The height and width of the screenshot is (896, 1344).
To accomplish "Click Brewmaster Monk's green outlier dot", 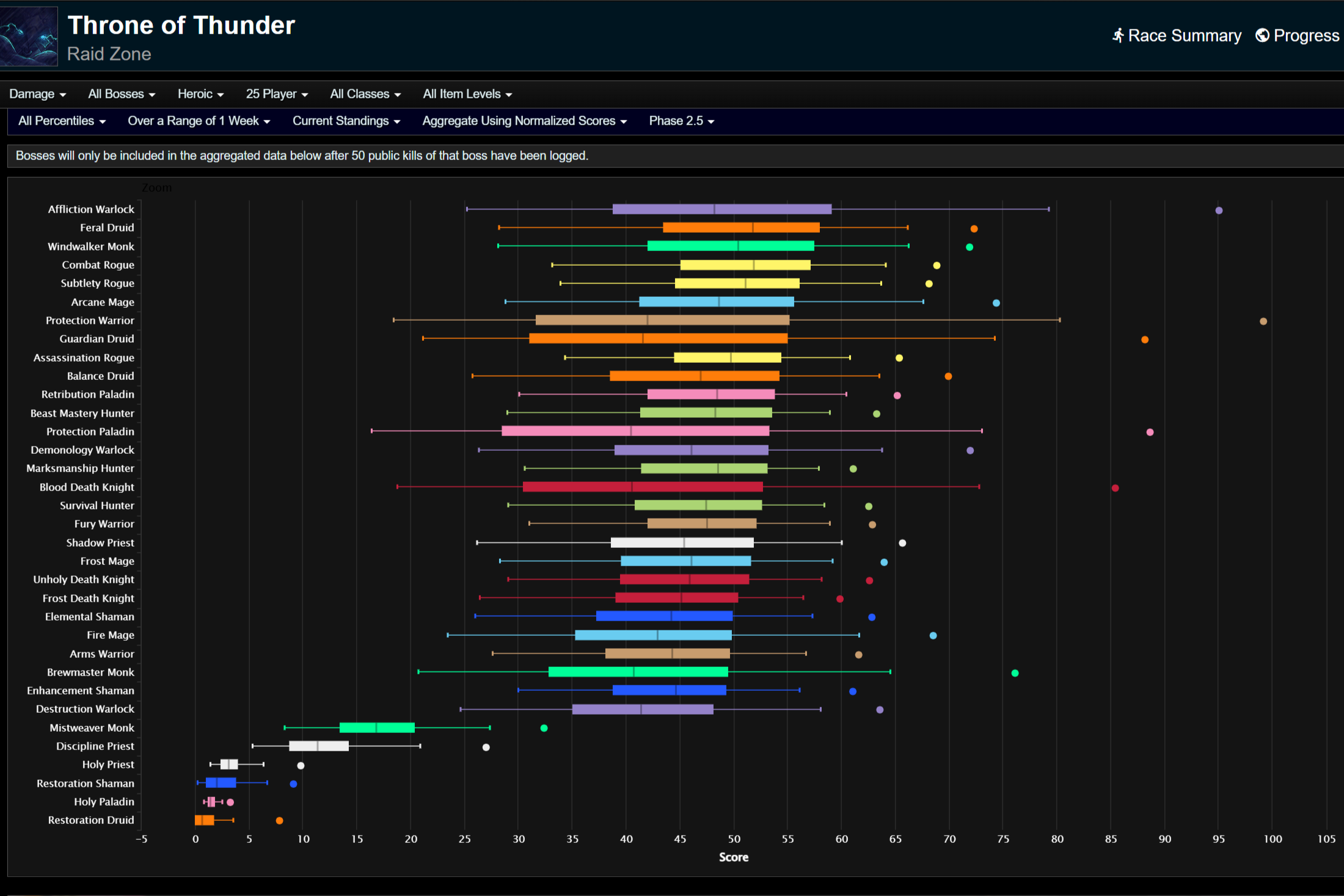I will click(1015, 673).
